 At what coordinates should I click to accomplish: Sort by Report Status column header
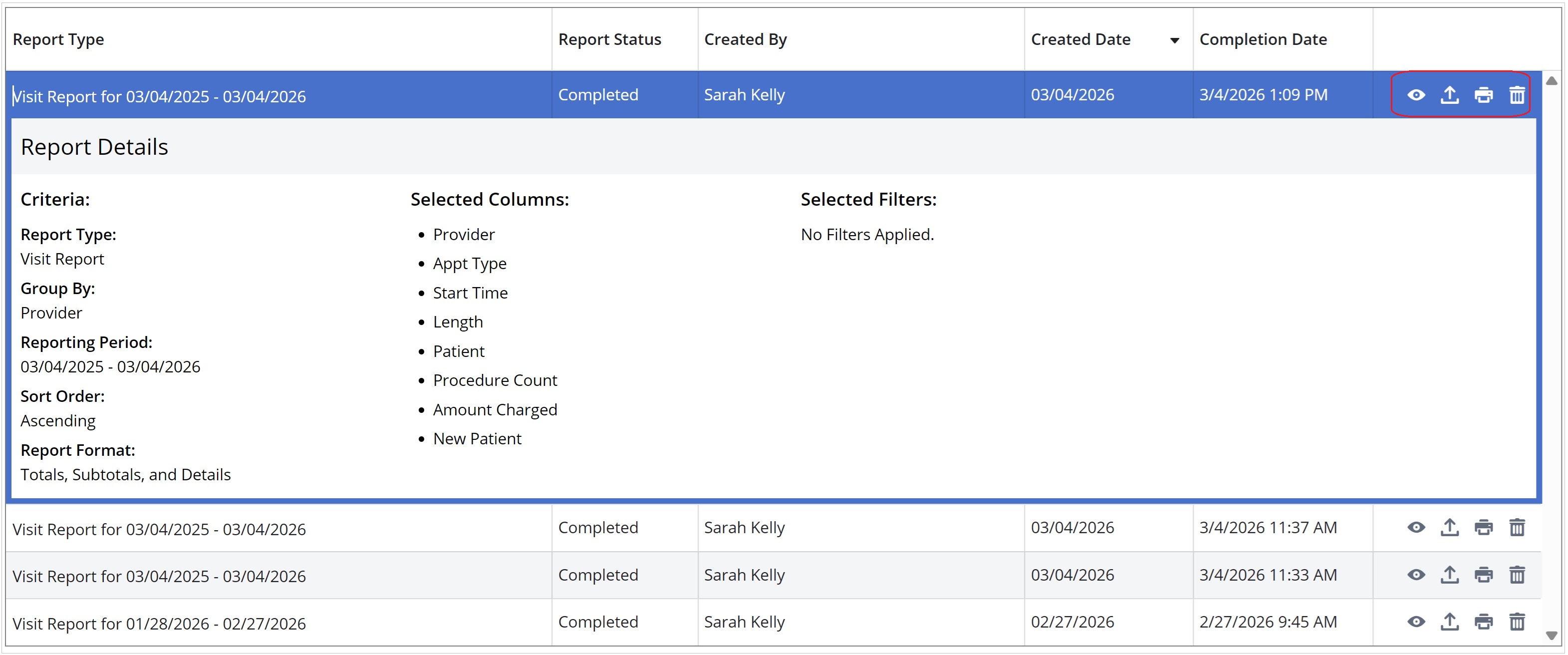pyautogui.click(x=609, y=39)
